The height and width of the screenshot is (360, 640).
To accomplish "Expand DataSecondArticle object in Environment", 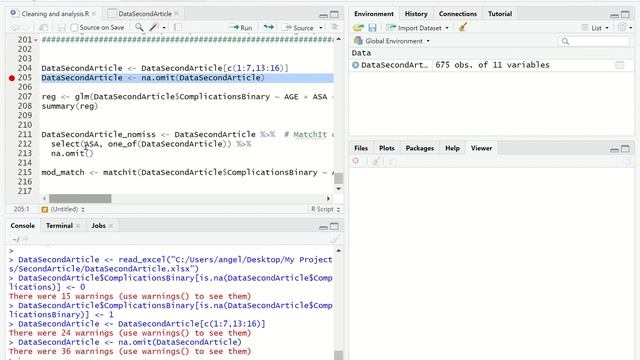I will click(x=356, y=65).
